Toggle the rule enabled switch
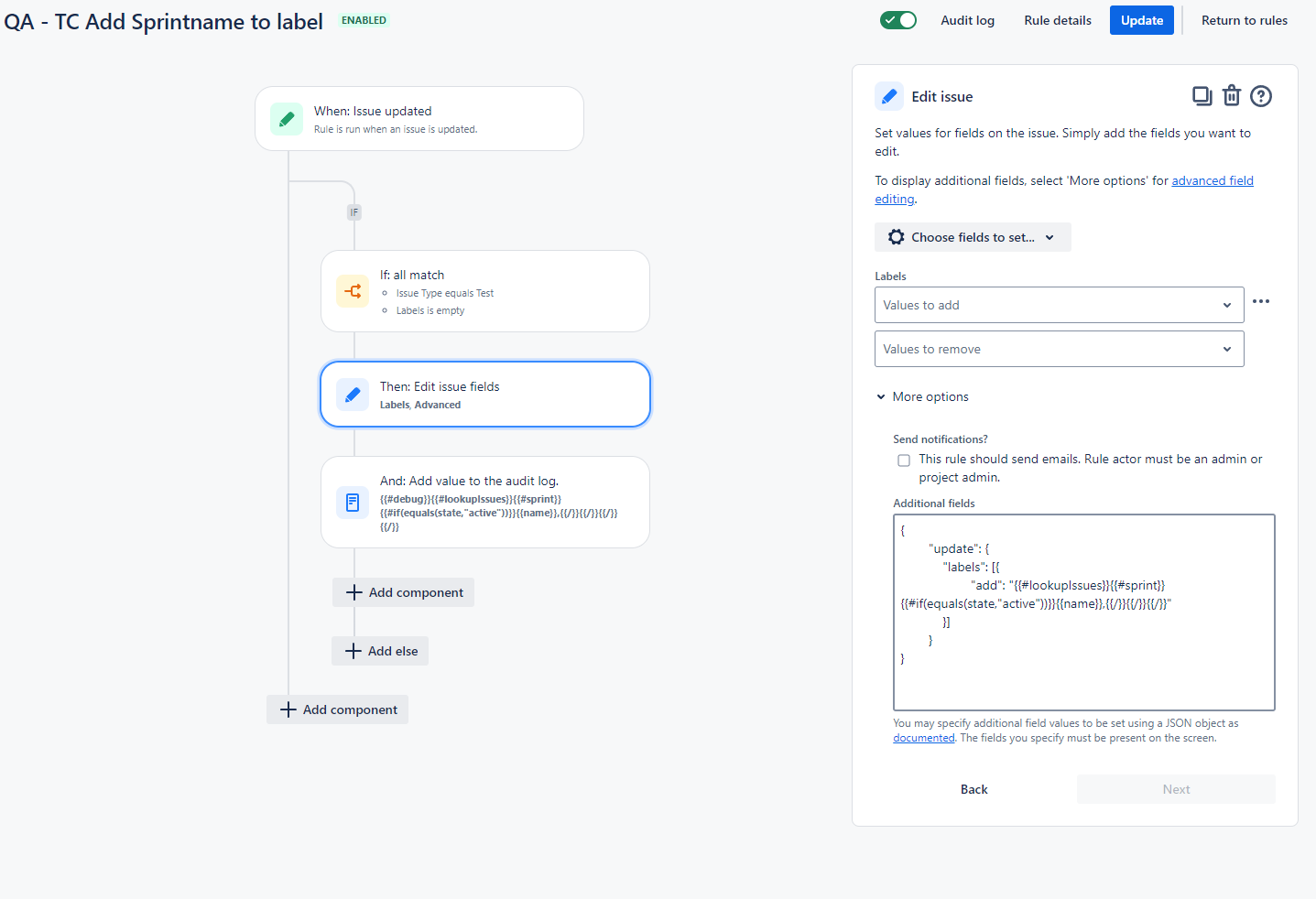The width and height of the screenshot is (1316, 899). point(898,20)
